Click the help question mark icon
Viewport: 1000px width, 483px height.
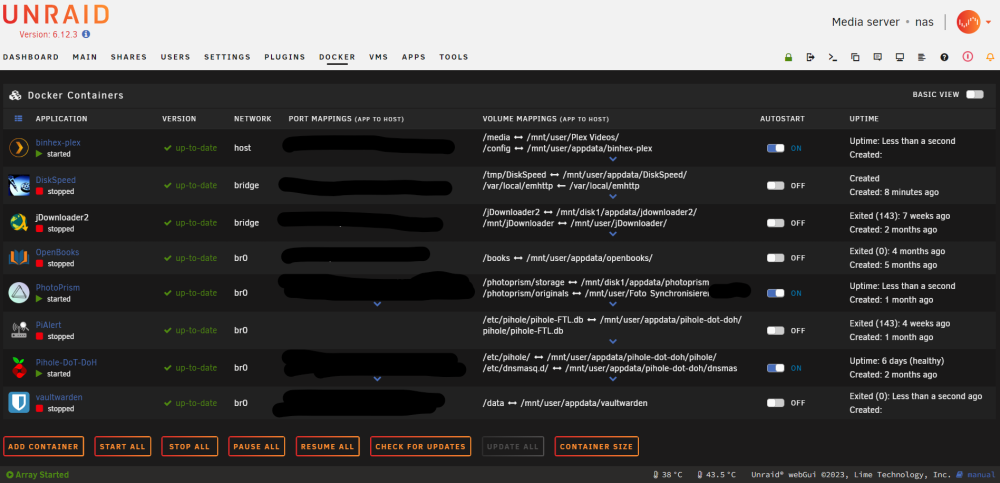[945, 57]
